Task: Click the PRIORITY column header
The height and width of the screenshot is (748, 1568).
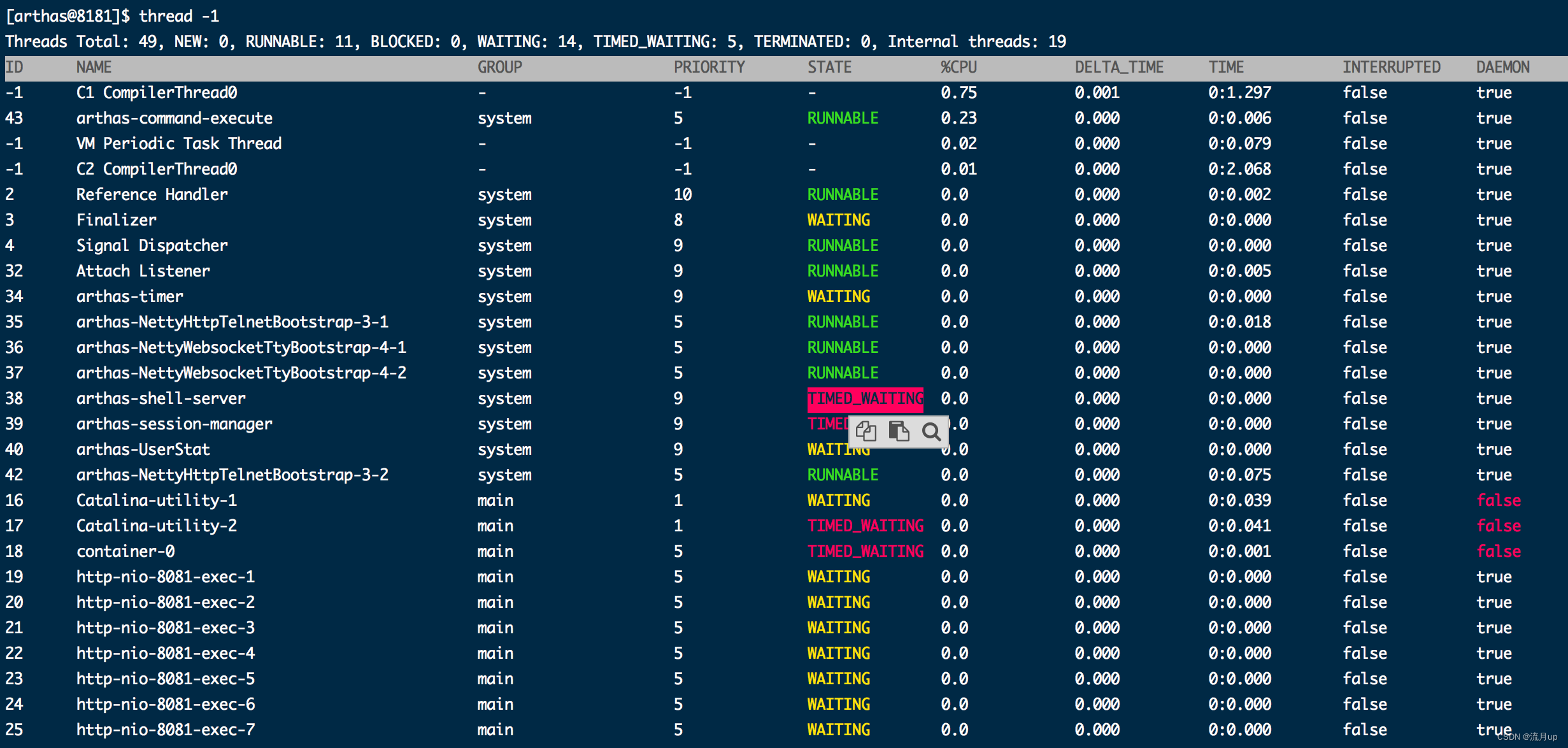Action: click(709, 67)
